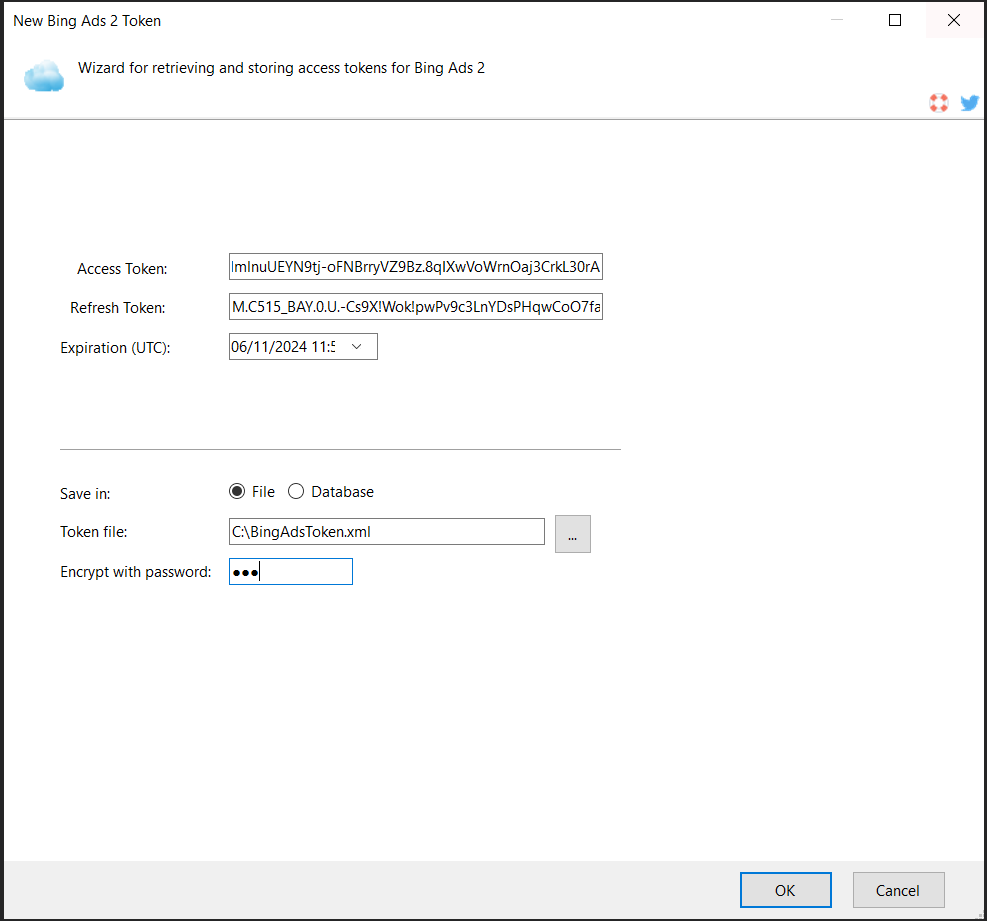
Task: Click the Encrypt with password field
Action: (291, 572)
